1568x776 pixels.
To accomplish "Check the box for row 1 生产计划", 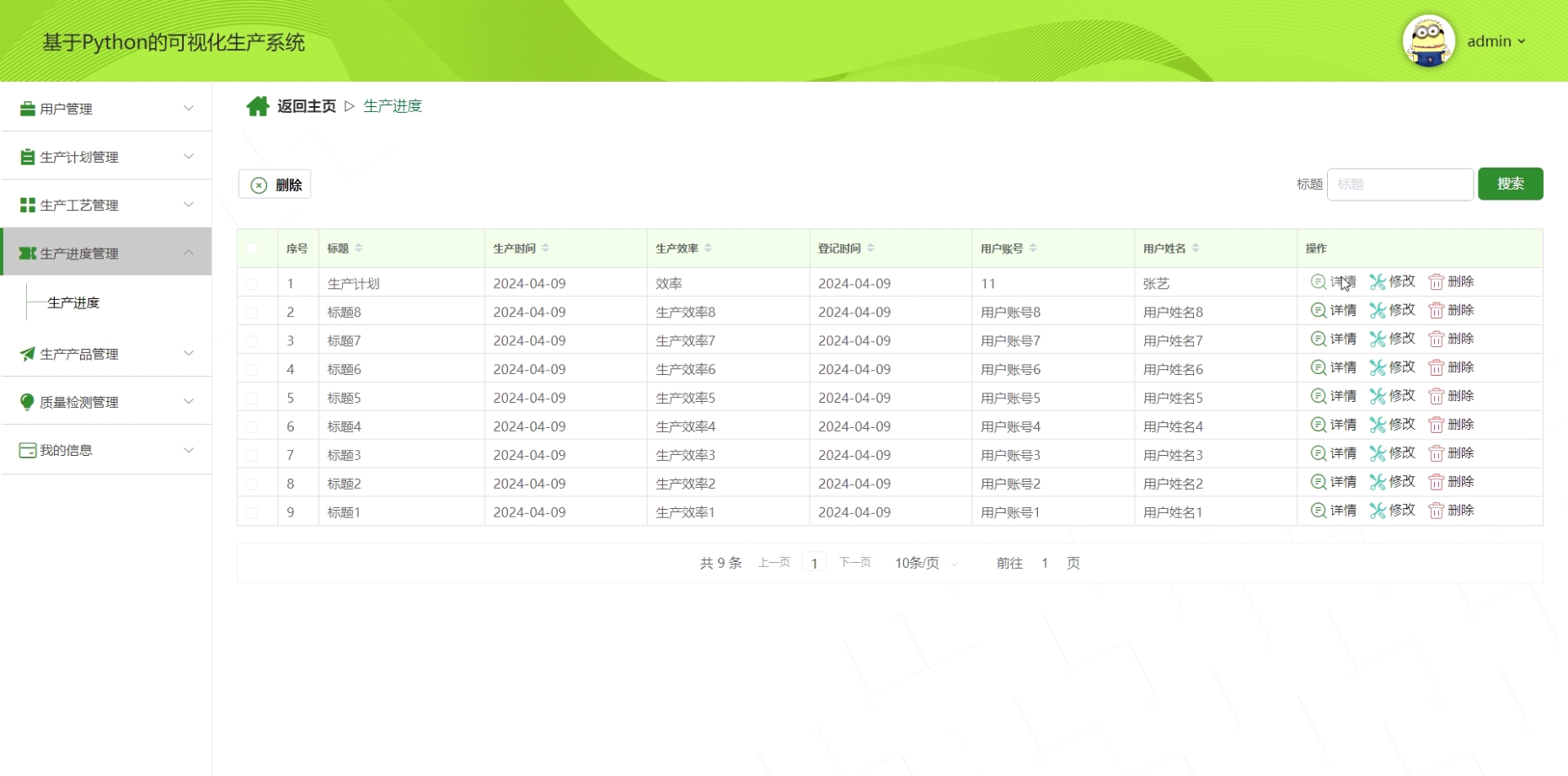I will click(252, 284).
